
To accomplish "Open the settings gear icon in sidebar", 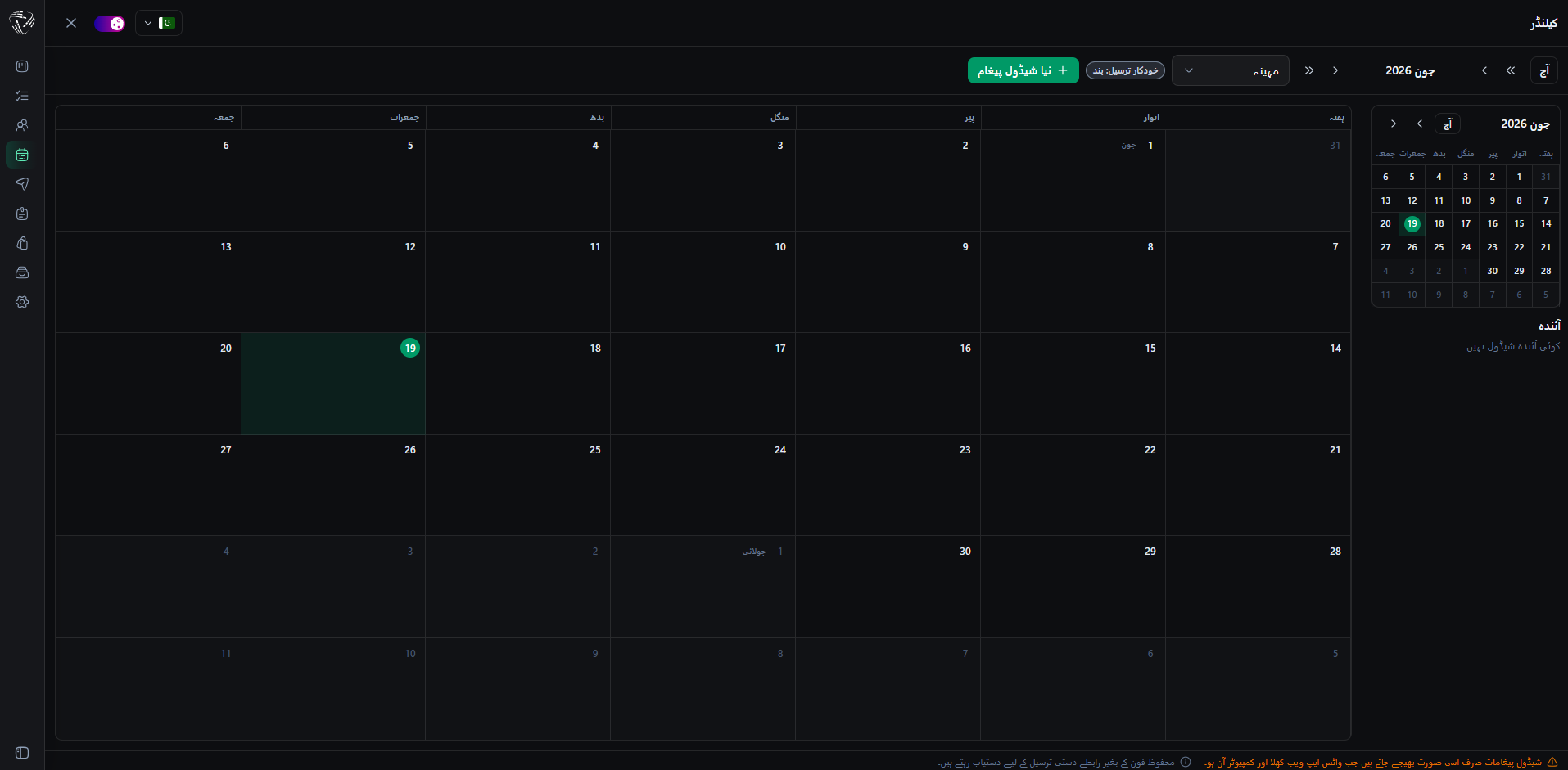I will pos(22,302).
